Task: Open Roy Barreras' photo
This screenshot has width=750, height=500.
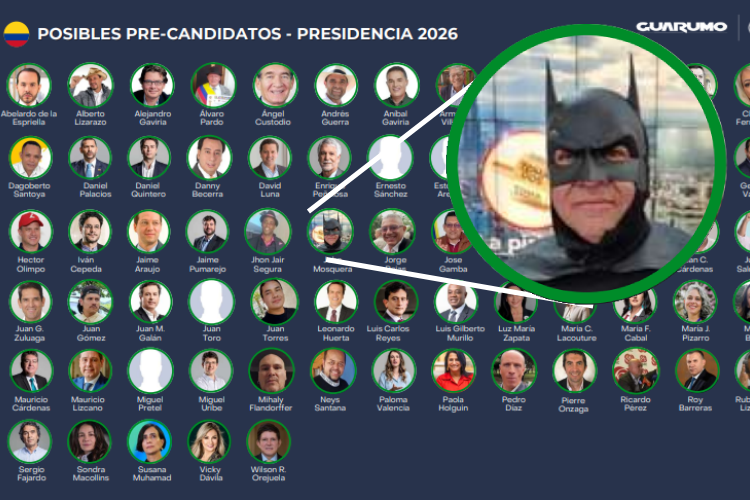Action: pos(697,371)
